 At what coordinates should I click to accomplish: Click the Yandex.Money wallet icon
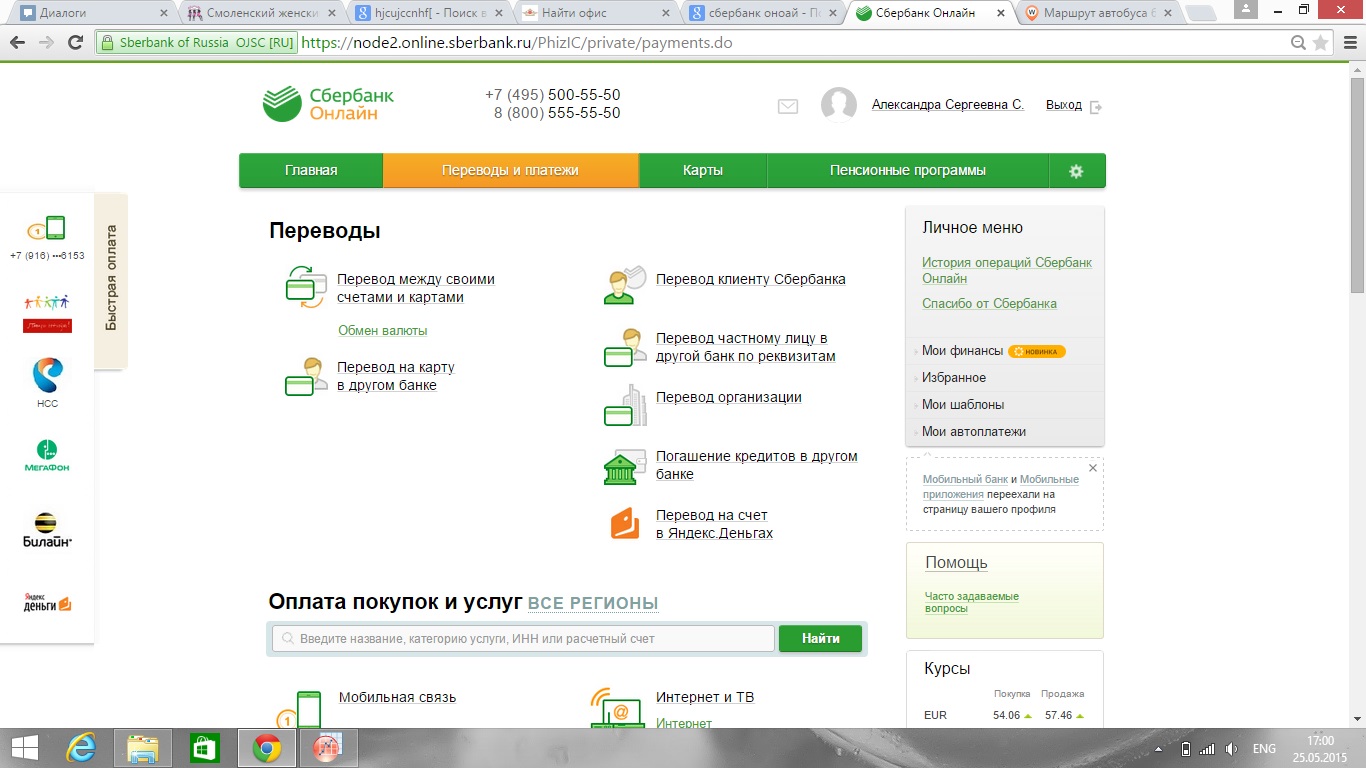pos(625,523)
